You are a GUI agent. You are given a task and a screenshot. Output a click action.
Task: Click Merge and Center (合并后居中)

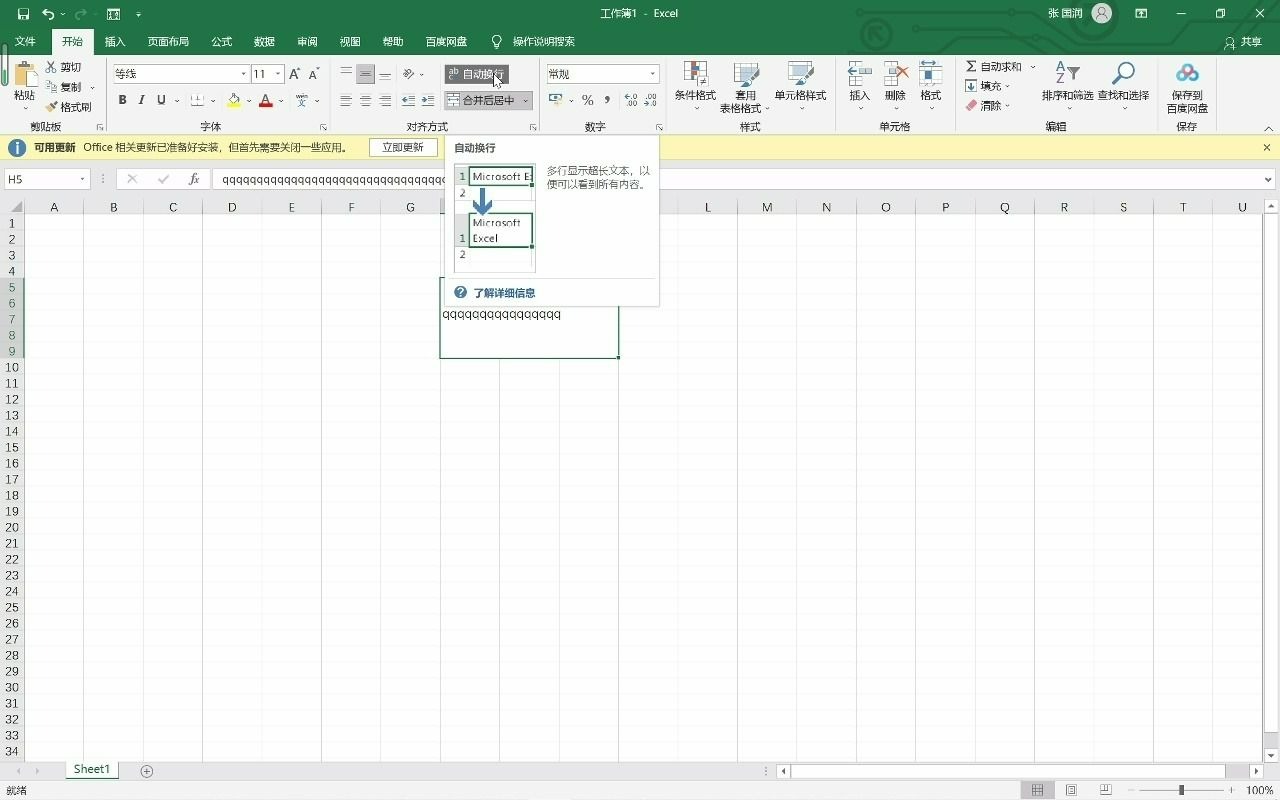(481, 100)
